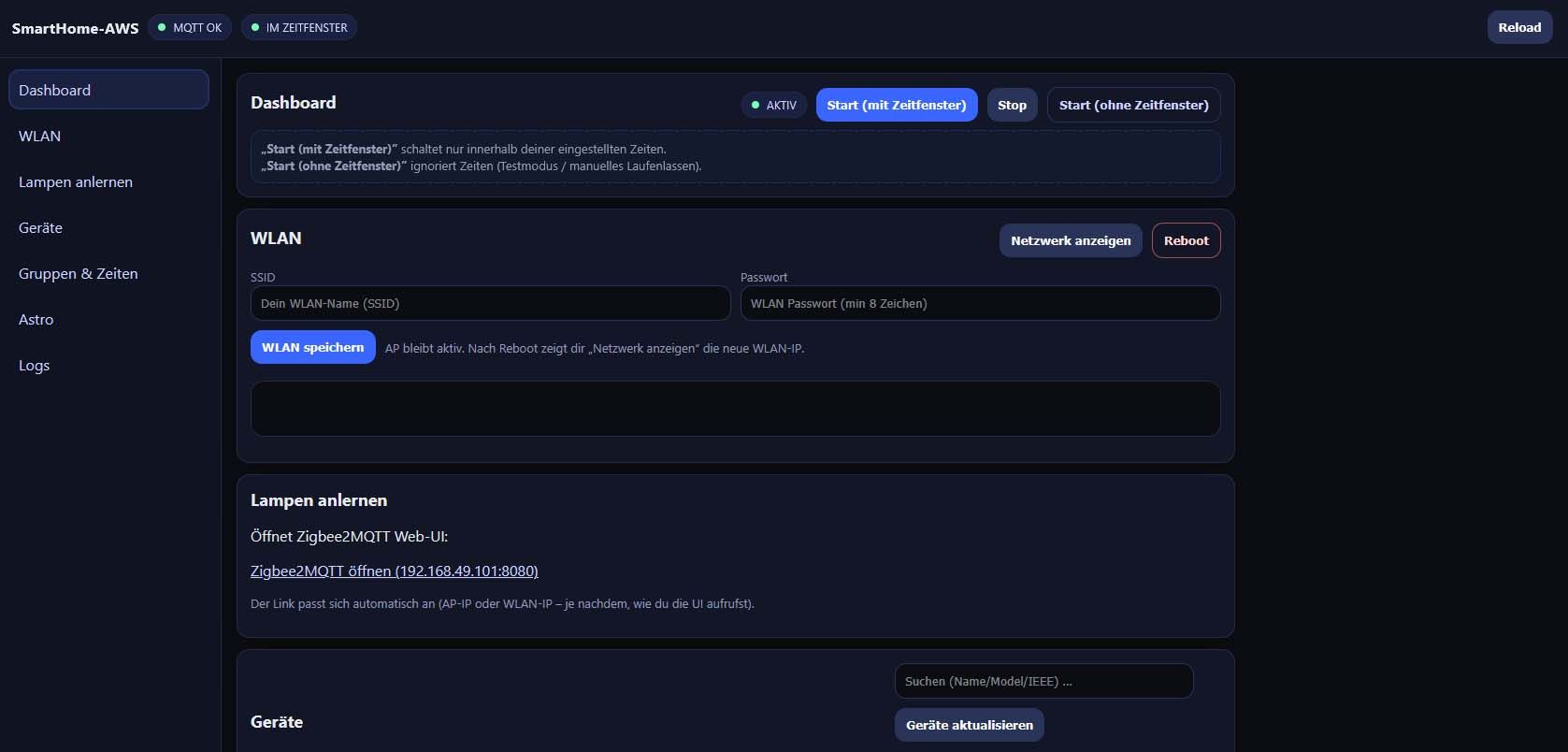1568x752 pixels.
Task: Click the empty WLAN output box
Action: (x=735, y=409)
